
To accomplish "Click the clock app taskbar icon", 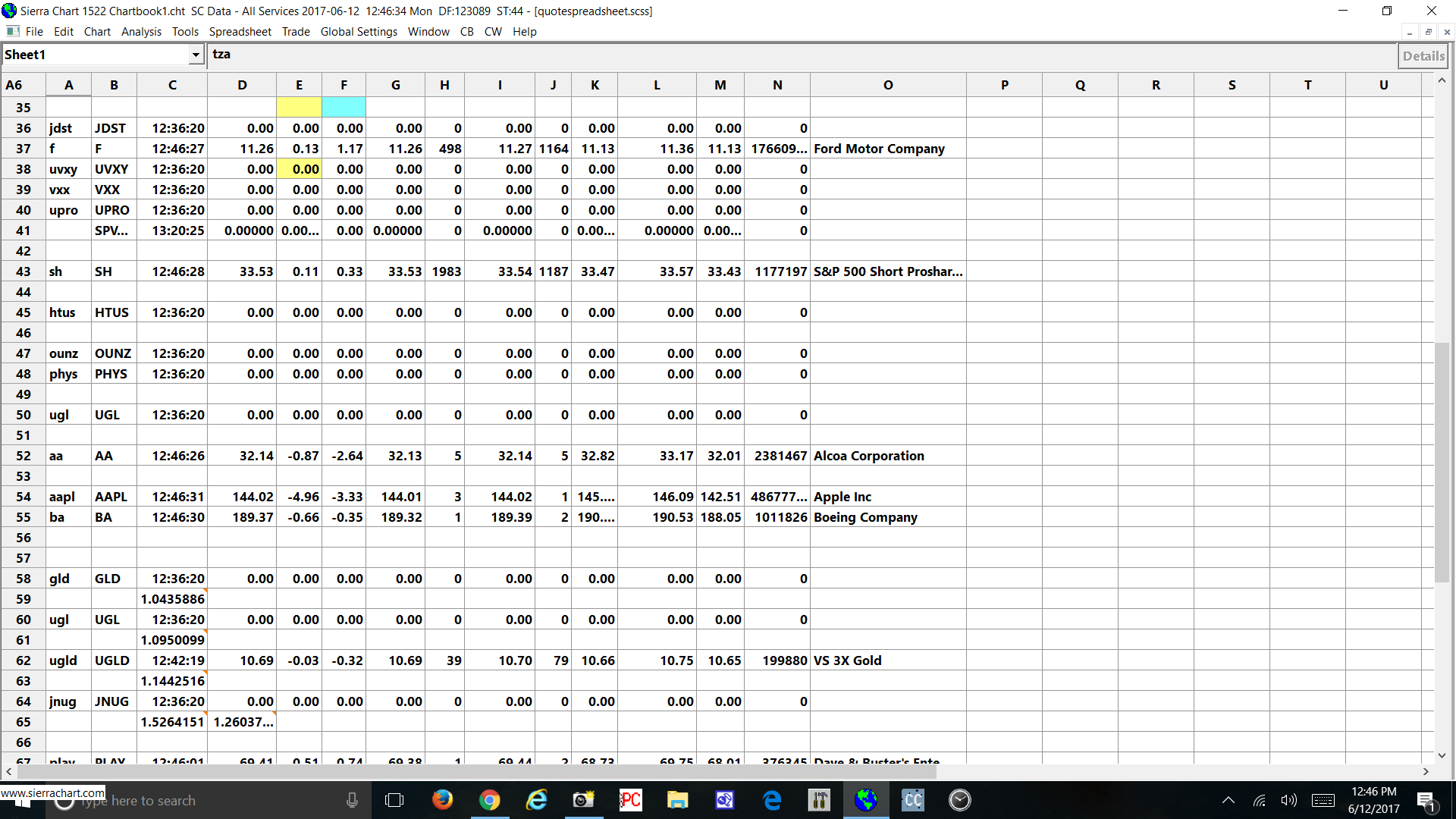I will tap(959, 800).
